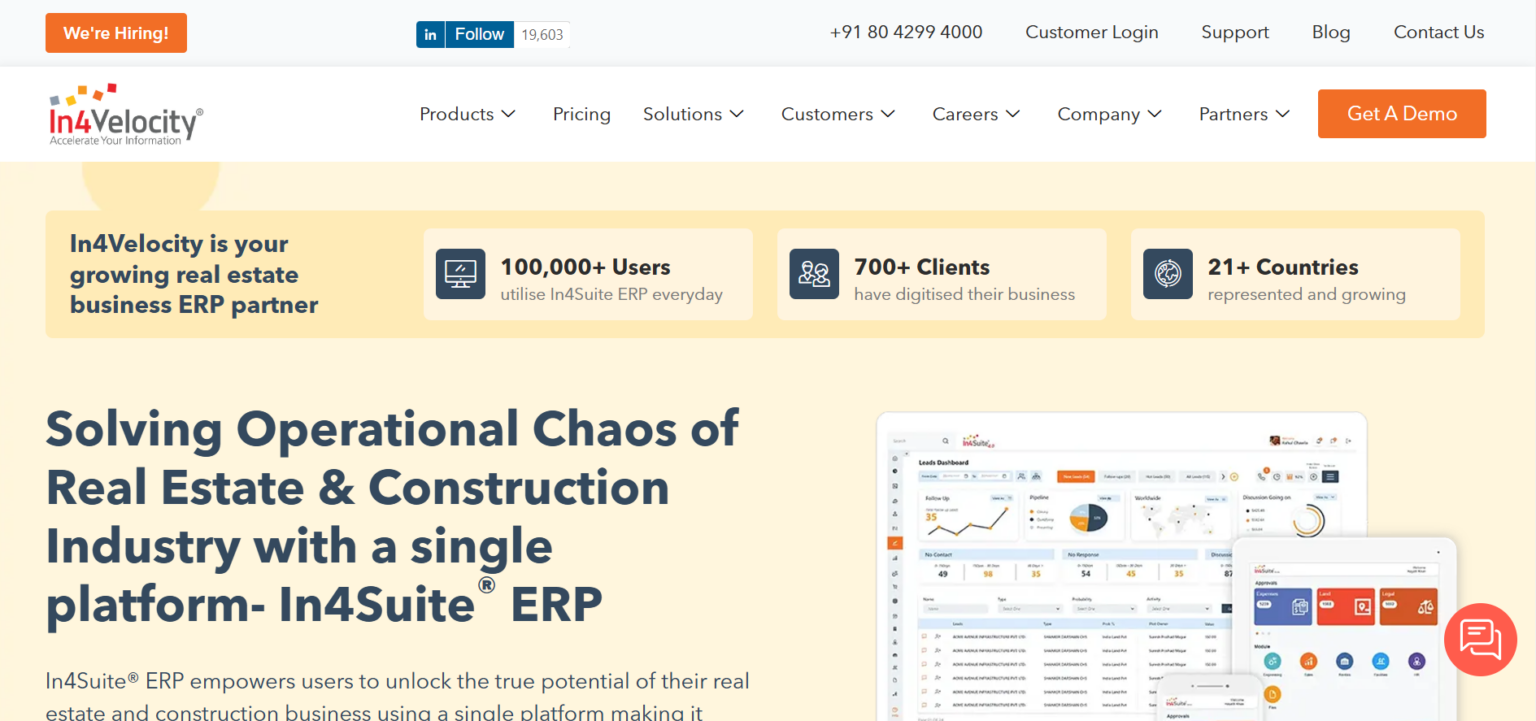Click the We're Hiring! button

coord(115,32)
